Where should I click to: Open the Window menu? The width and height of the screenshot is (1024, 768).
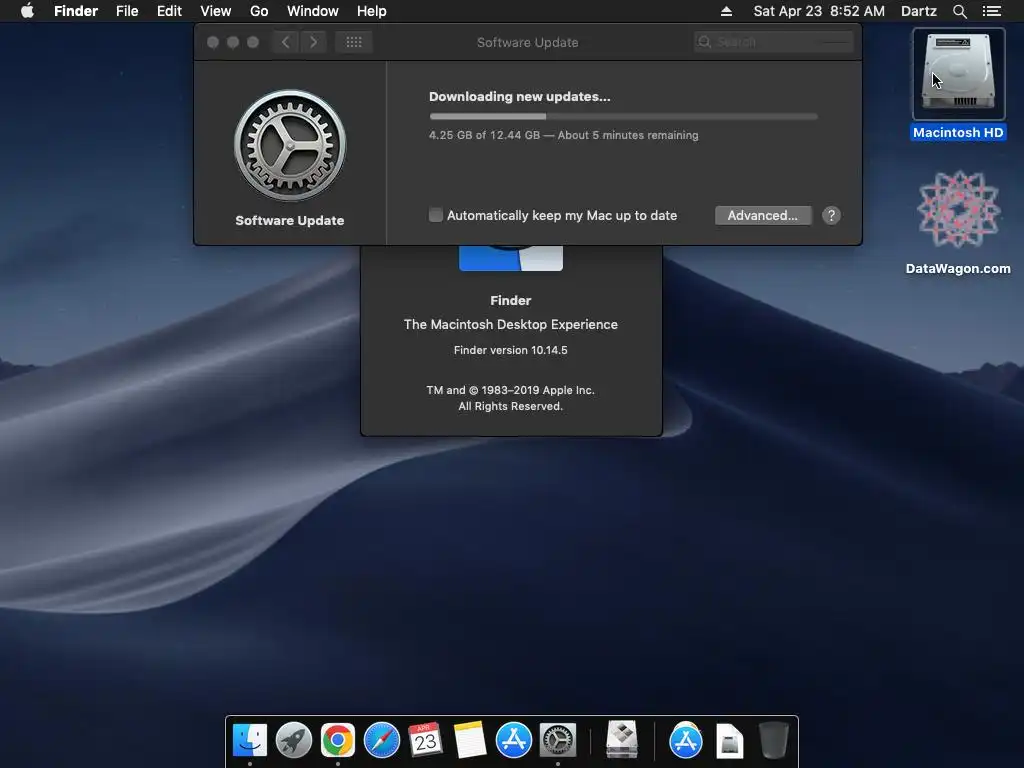(x=312, y=11)
